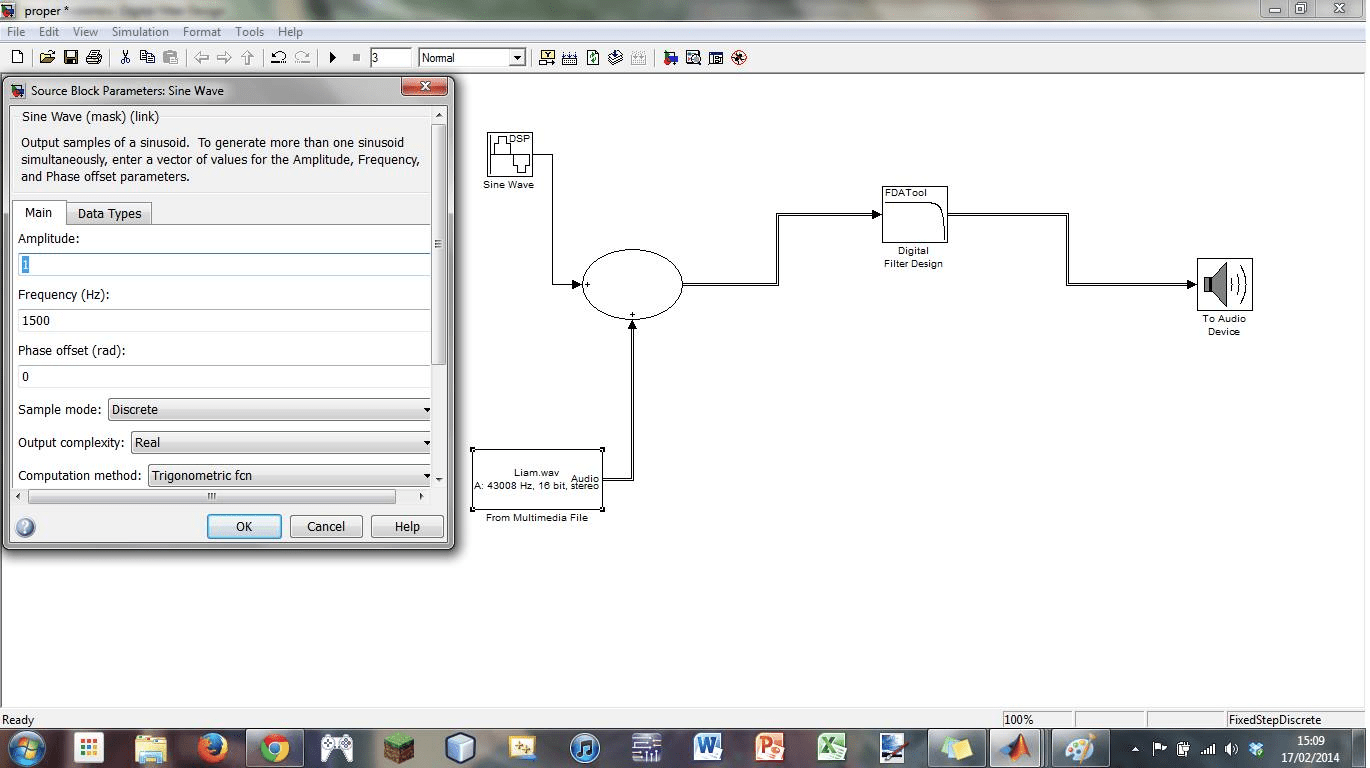Click the Build subsystem toolbar icon
The width and height of the screenshot is (1370, 768).
tap(616, 58)
